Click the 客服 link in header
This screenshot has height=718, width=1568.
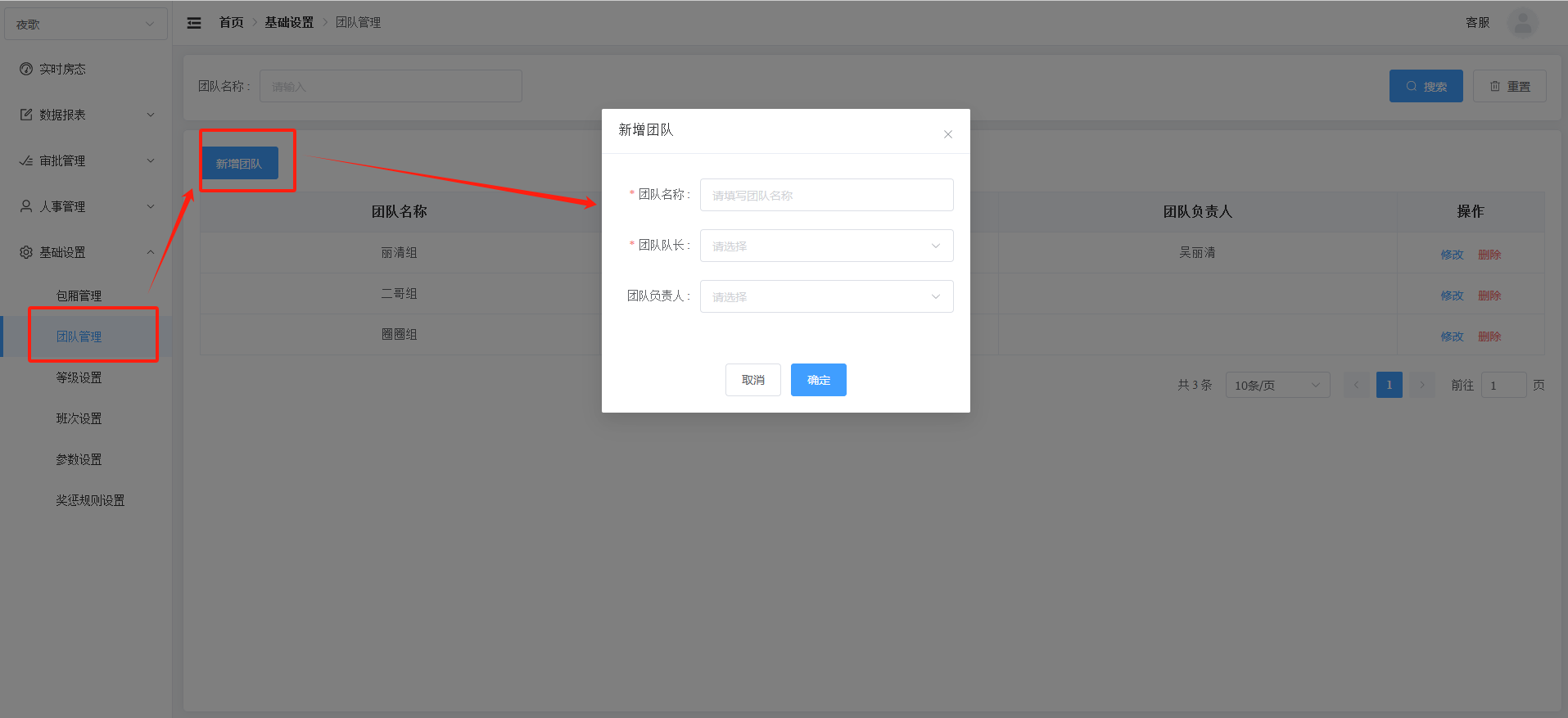tap(1477, 22)
